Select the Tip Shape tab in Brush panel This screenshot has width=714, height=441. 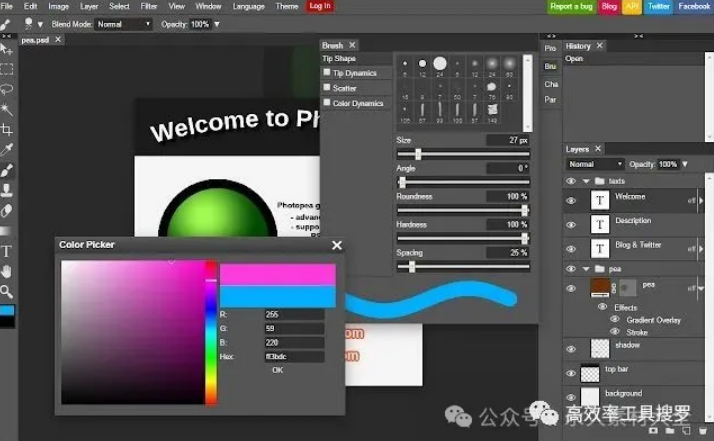pos(357,58)
